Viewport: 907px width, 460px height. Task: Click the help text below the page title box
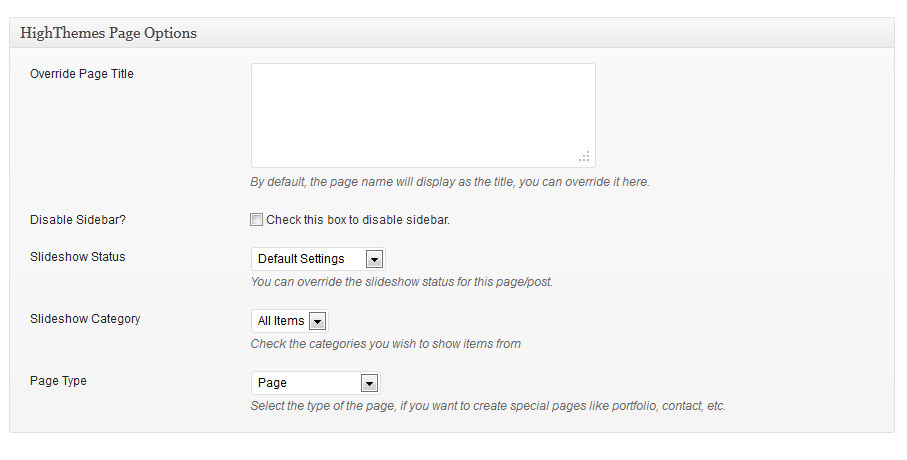pos(450,183)
